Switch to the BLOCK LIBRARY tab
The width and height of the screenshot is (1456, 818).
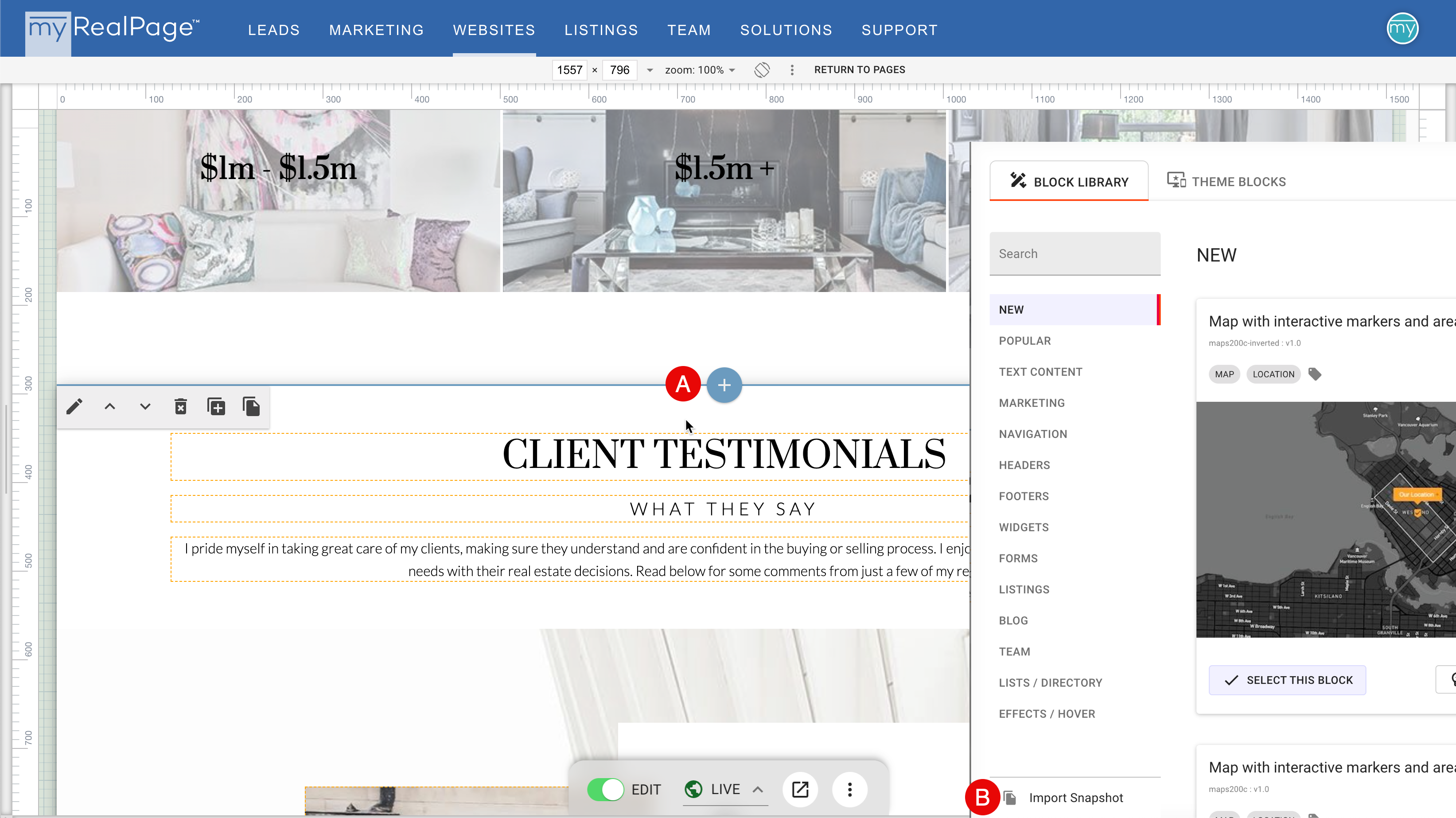tap(1069, 182)
